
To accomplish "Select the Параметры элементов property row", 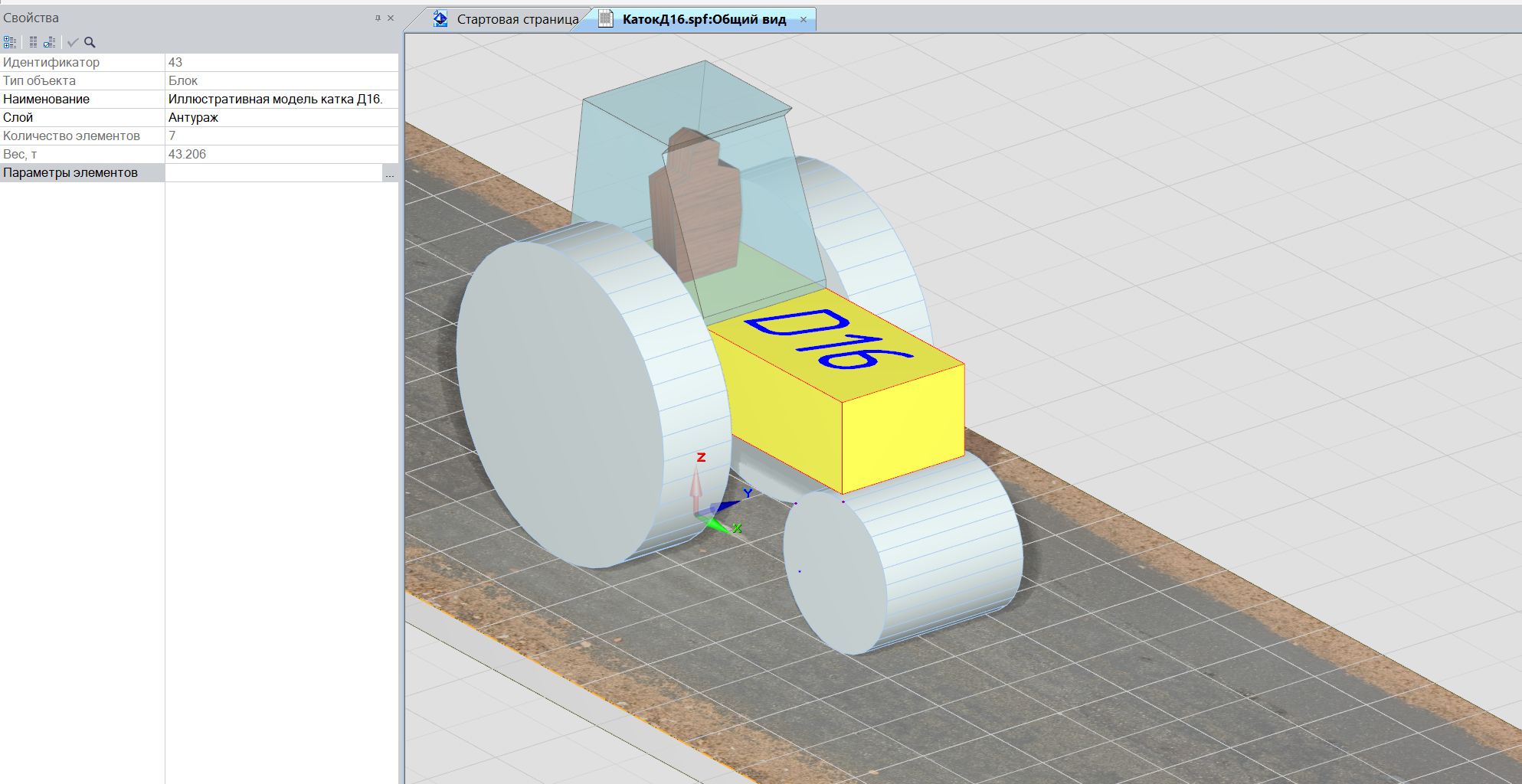I will (x=70, y=172).
